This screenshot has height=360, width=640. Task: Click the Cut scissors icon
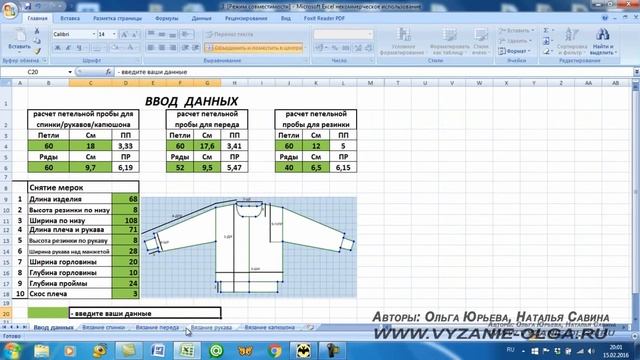click(x=37, y=31)
